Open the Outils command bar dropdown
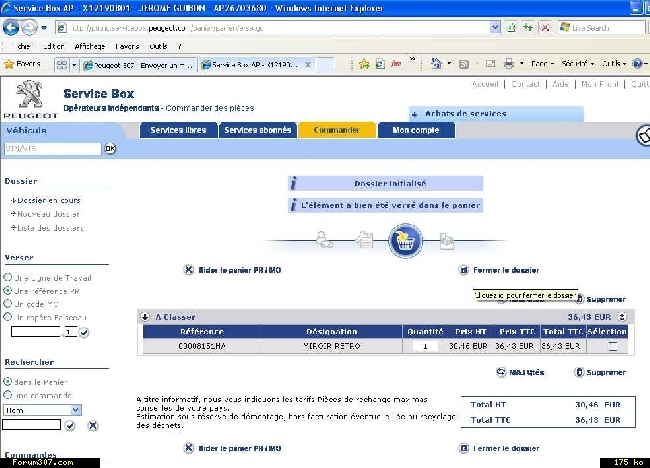This screenshot has width=650, height=468. tap(614, 63)
